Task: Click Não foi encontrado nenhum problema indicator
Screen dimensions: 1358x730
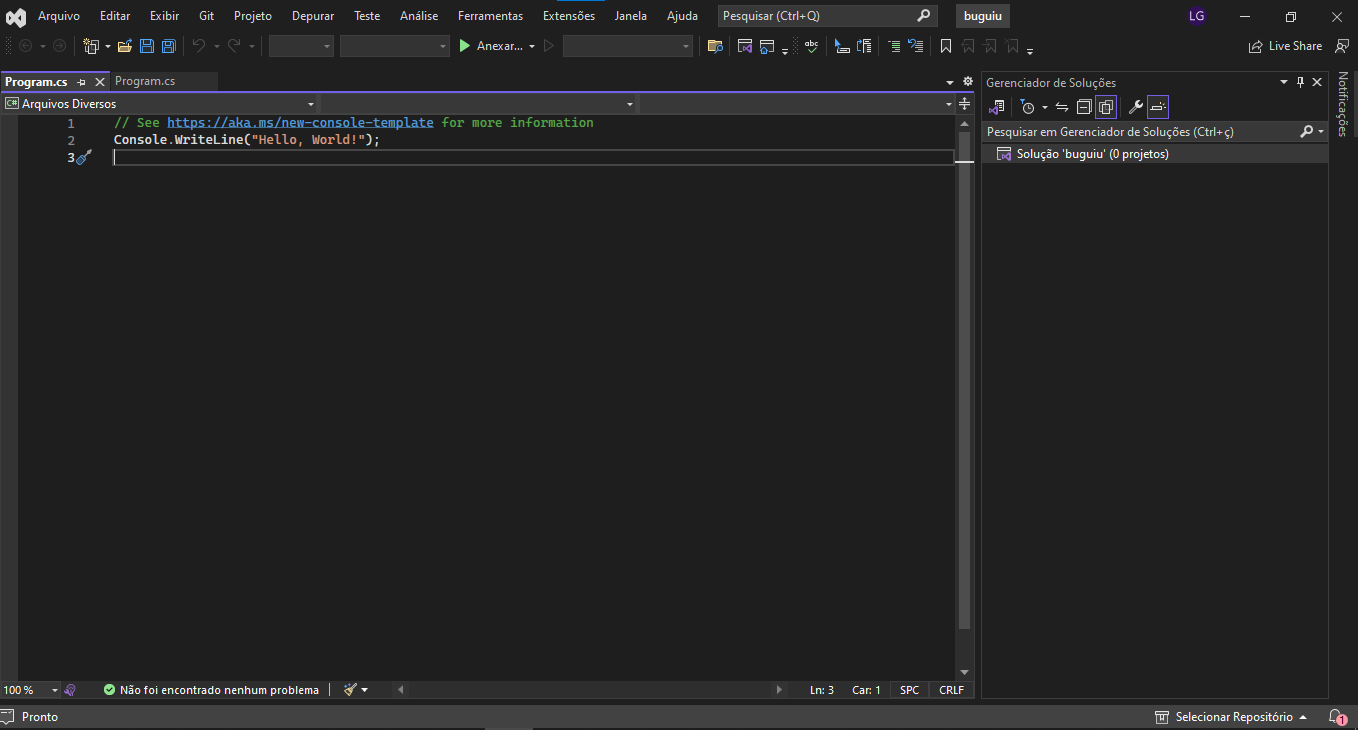Action: [x=211, y=690]
